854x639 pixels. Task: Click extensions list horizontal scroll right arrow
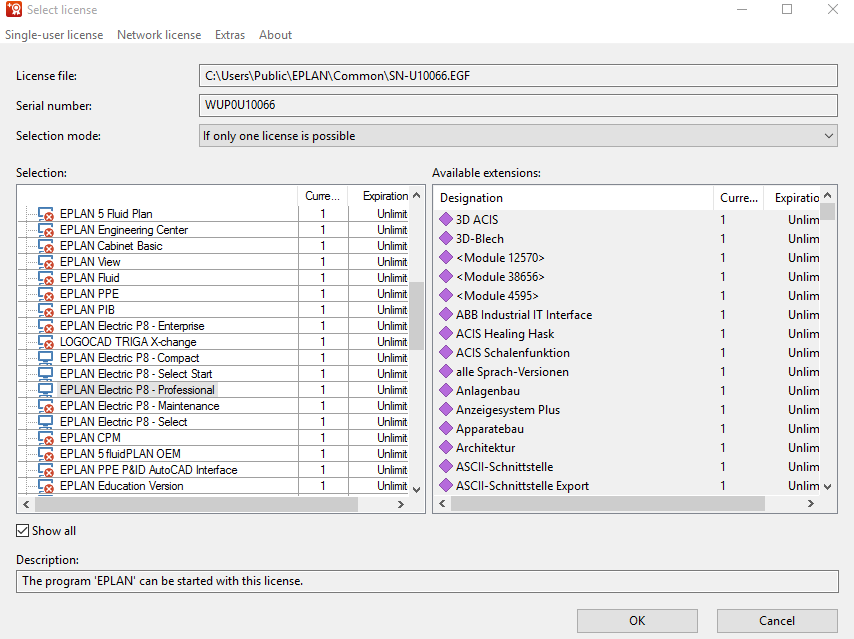810,504
